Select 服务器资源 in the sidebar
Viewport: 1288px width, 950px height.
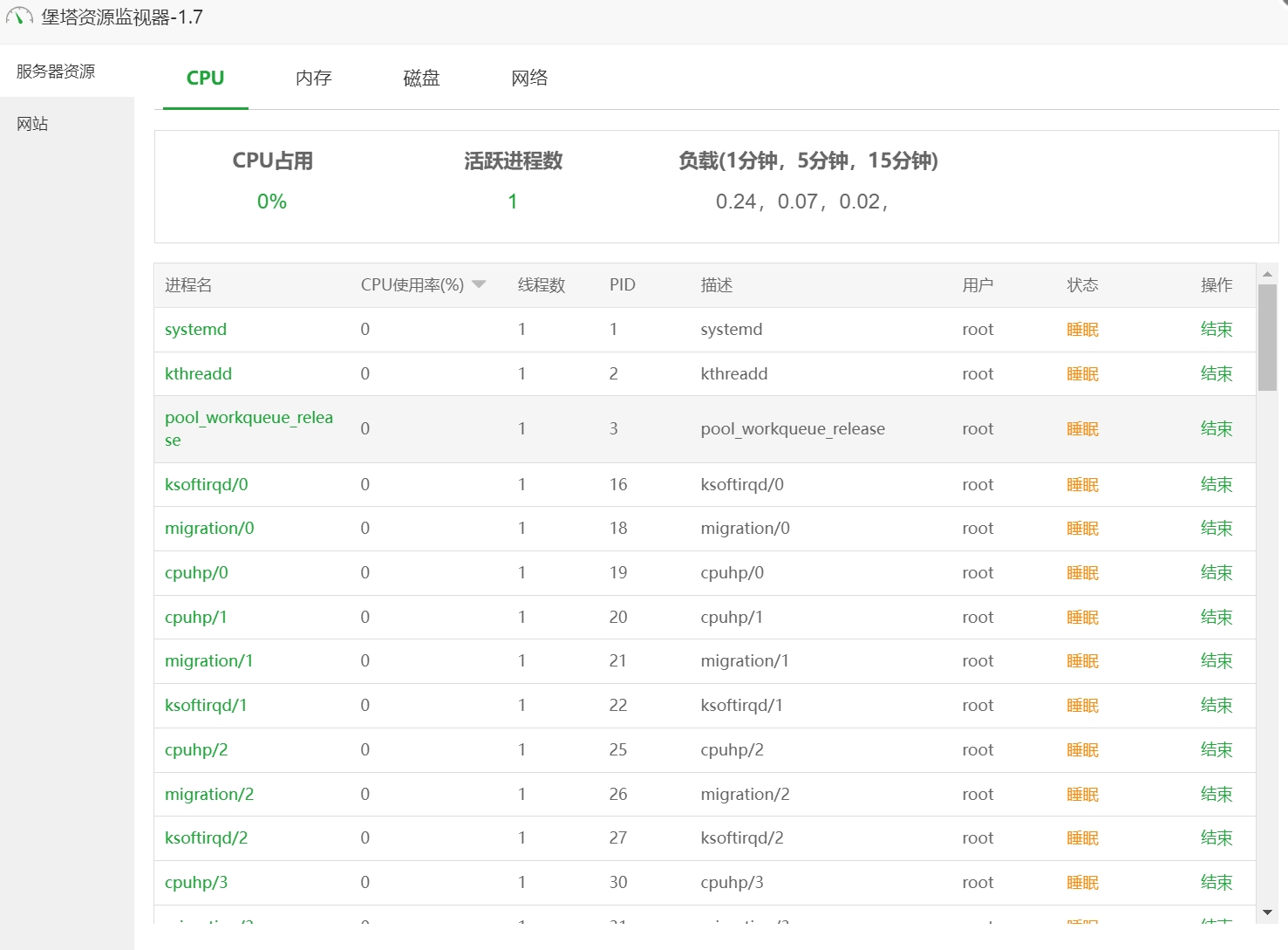coord(56,72)
